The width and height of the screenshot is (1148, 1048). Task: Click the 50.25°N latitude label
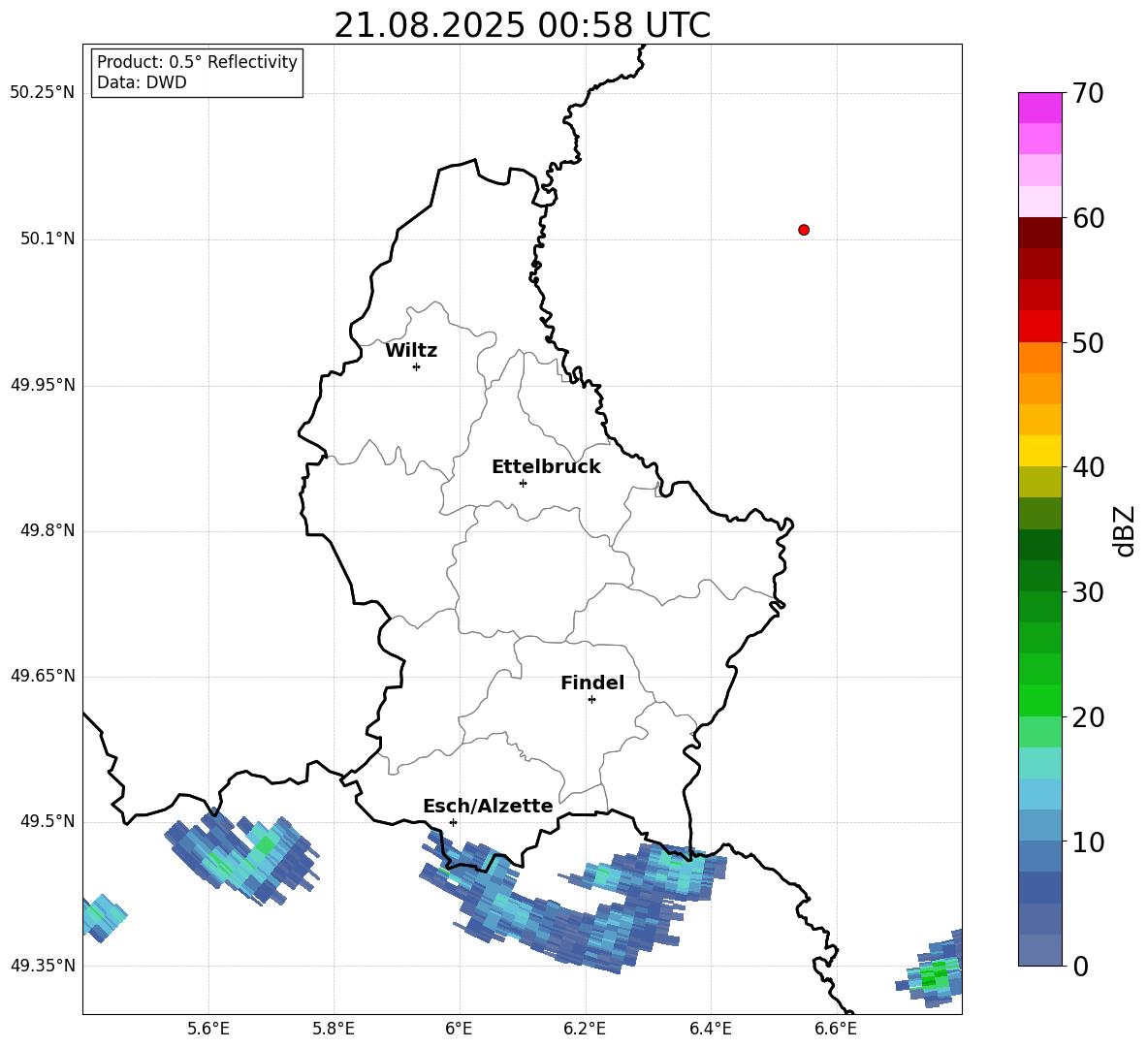point(43,93)
